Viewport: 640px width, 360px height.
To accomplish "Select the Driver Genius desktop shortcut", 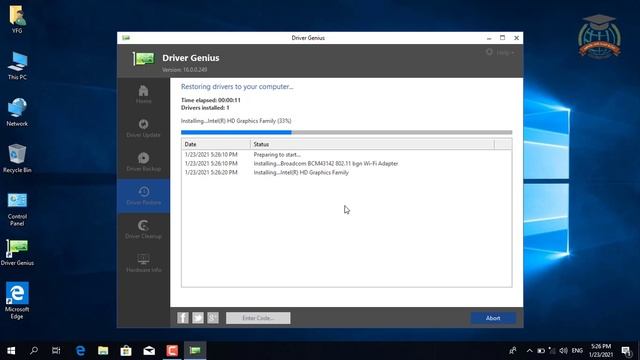I will pos(17,252).
